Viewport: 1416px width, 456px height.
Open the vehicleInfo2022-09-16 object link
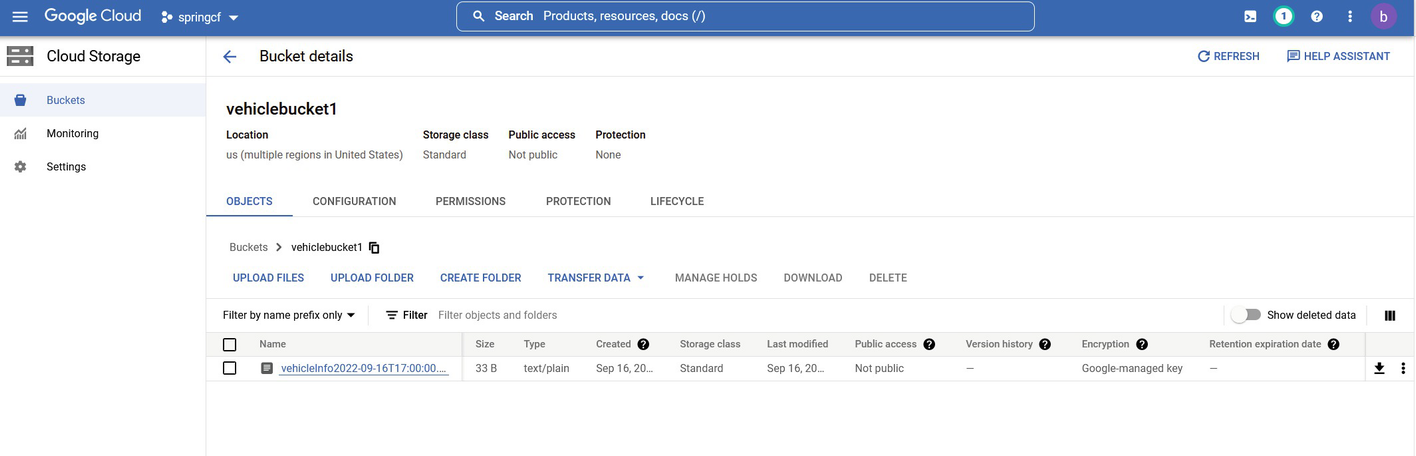point(364,368)
